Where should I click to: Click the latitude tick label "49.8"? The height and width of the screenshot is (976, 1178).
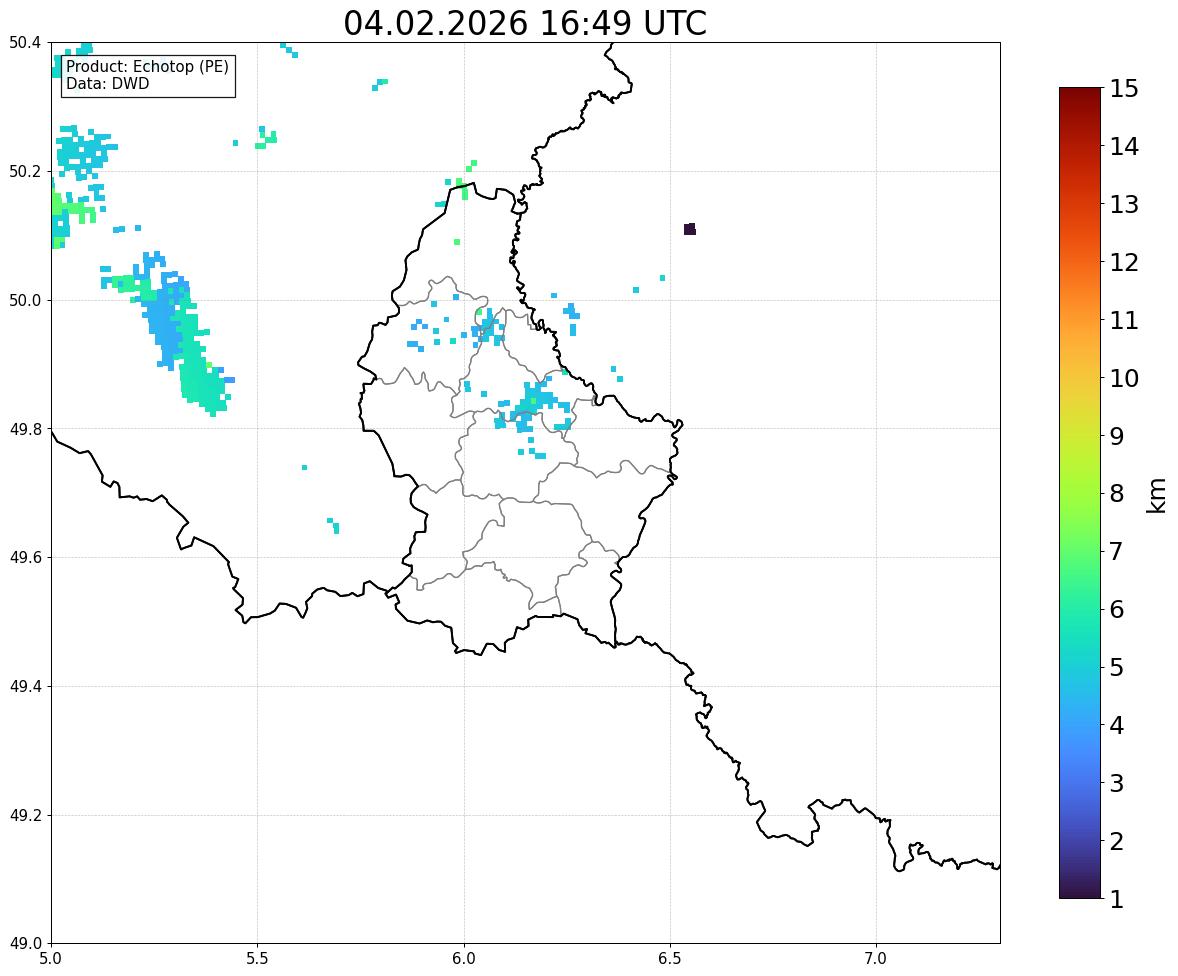click(24, 429)
